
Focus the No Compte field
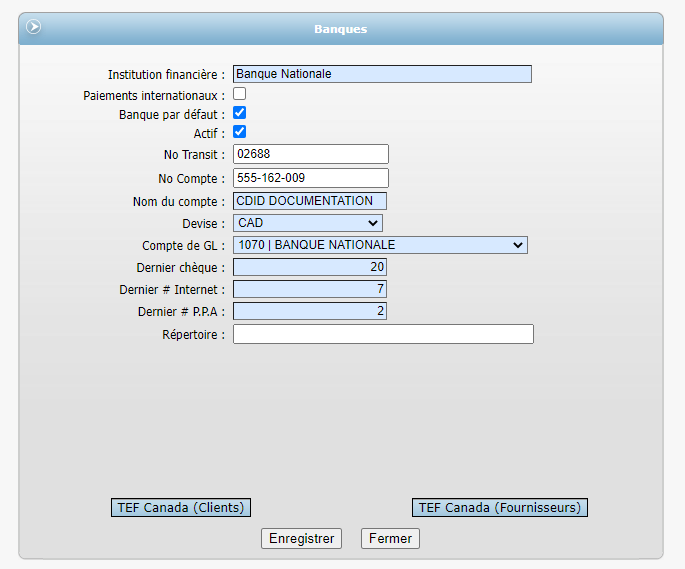click(x=310, y=178)
